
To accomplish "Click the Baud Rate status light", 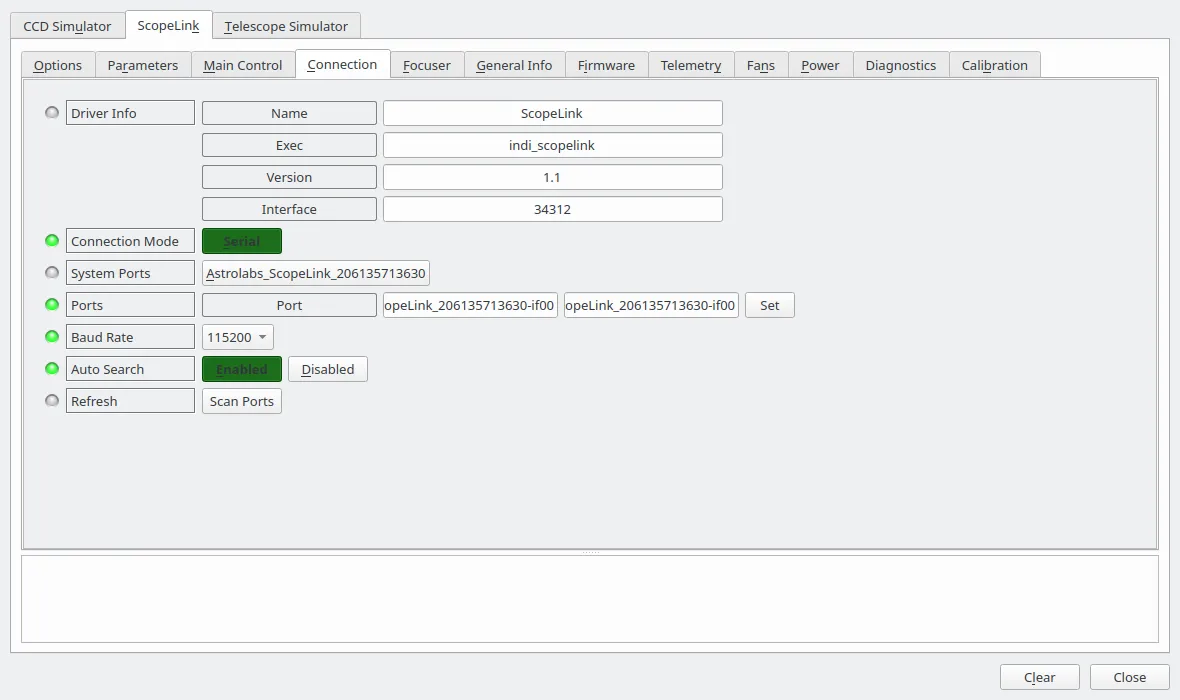I will [x=52, y=336].
